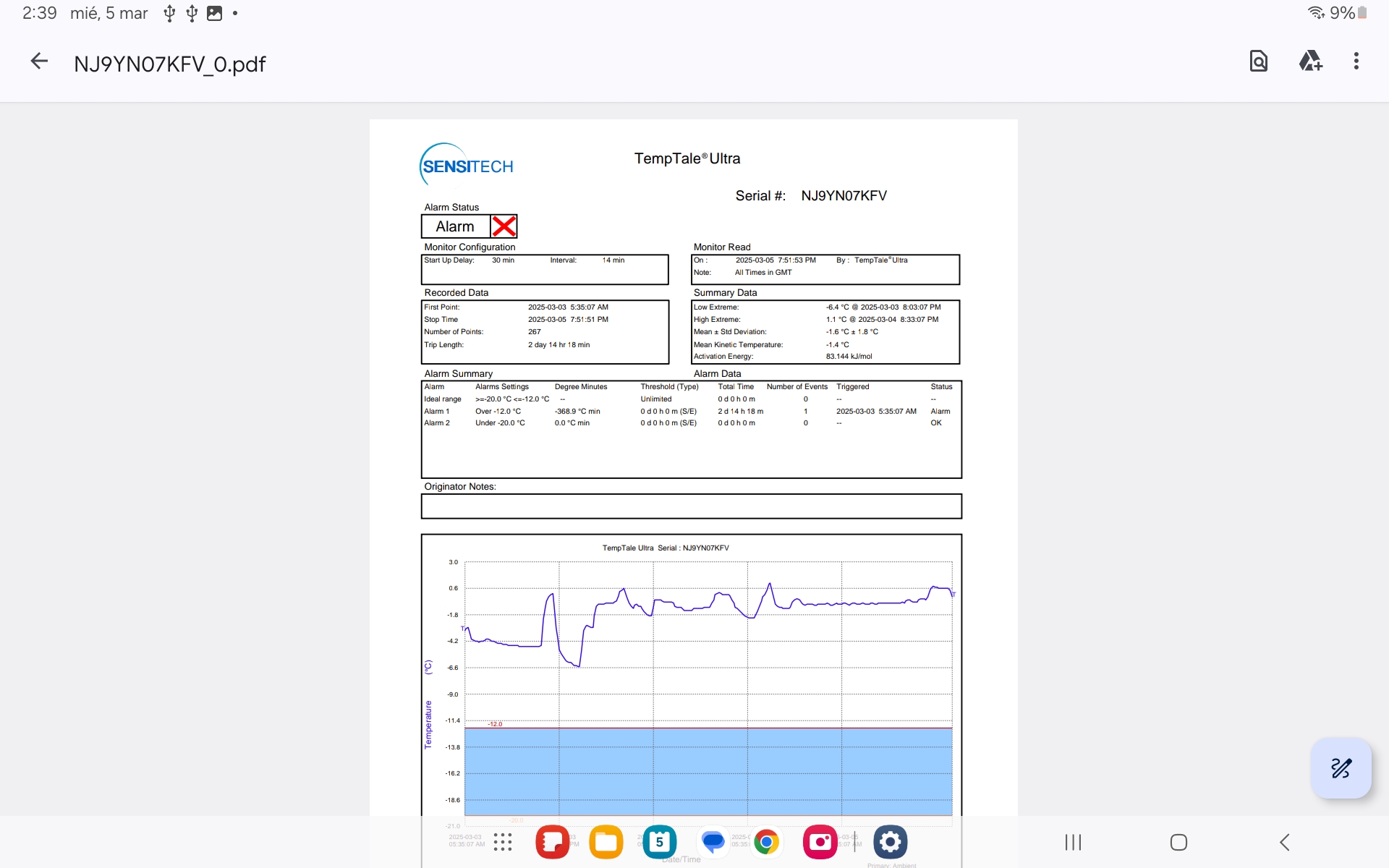Viewport: 1389px width, 868px height.
Task: Open the find-in-document search icon
Action: pyautogui.click(x=1259, y=61)
